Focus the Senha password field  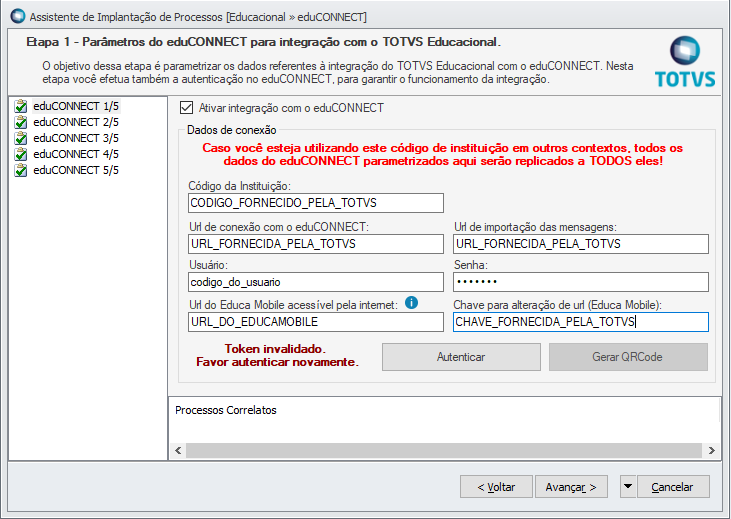click(581, 282)
